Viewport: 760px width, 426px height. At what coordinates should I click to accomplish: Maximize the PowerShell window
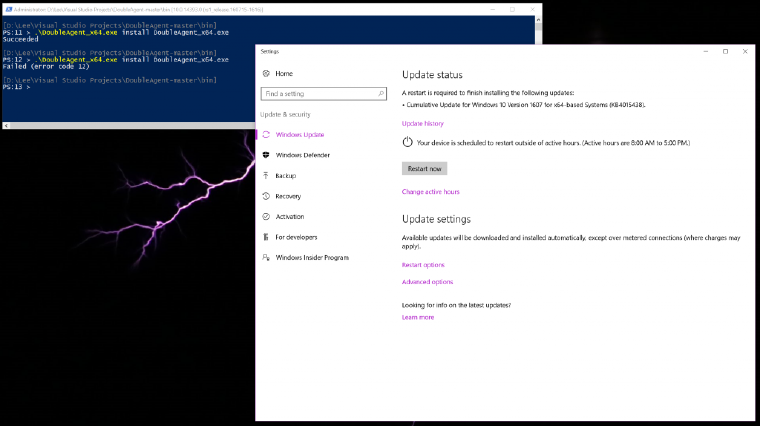pos(512,9)
